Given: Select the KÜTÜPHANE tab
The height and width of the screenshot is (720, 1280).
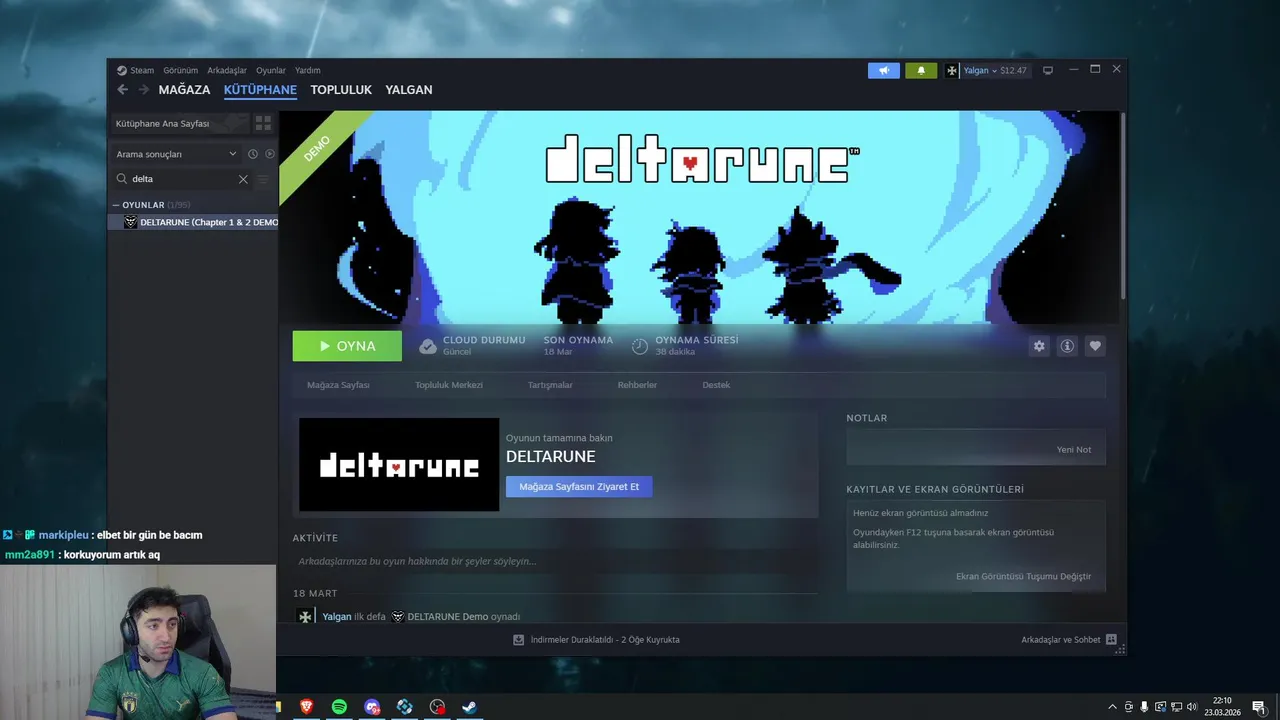Looking at the screenshot, I should (260, 90).
